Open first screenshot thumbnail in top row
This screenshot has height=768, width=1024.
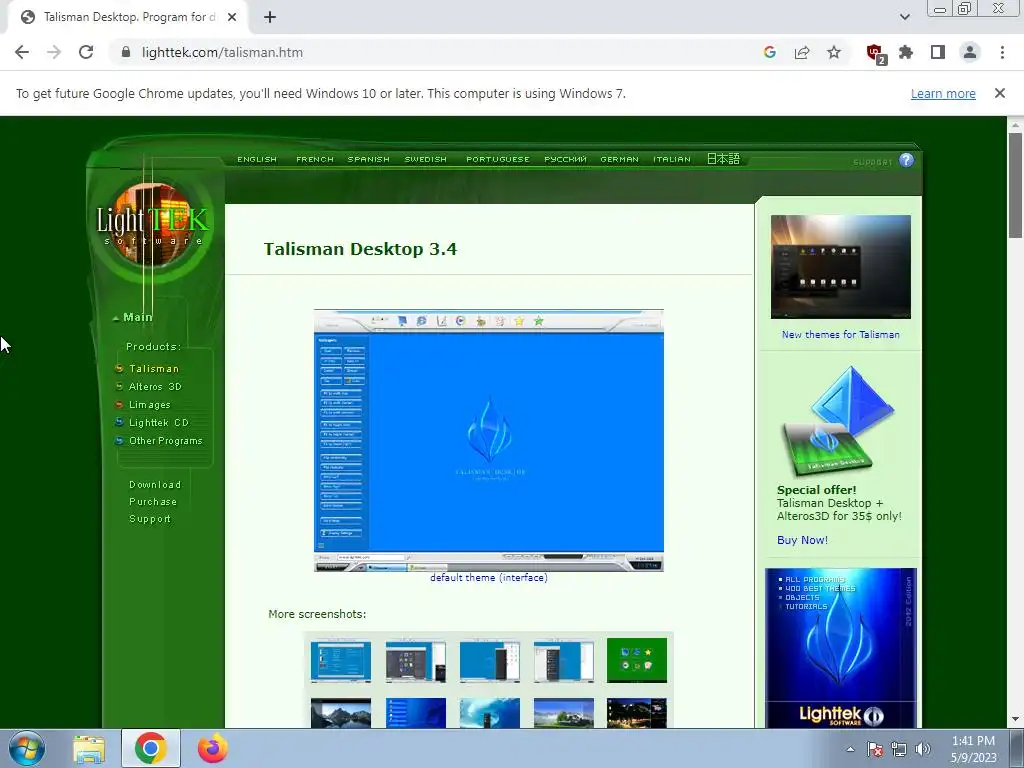pyautogui.click(x=340, y=661)
